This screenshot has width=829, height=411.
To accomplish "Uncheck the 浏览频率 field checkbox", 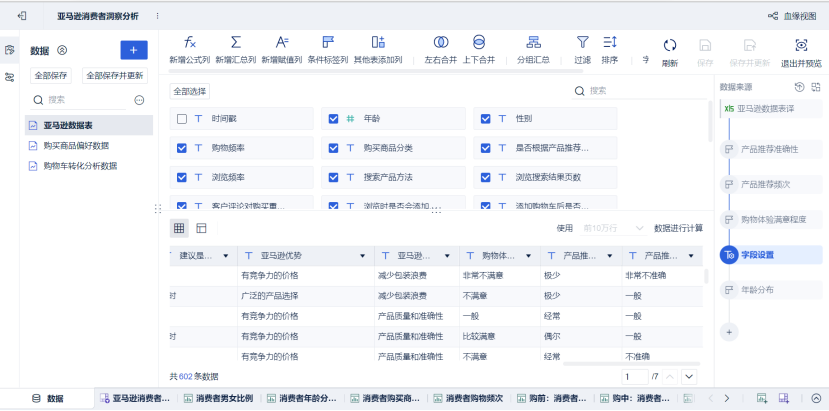I will [182, 178].
